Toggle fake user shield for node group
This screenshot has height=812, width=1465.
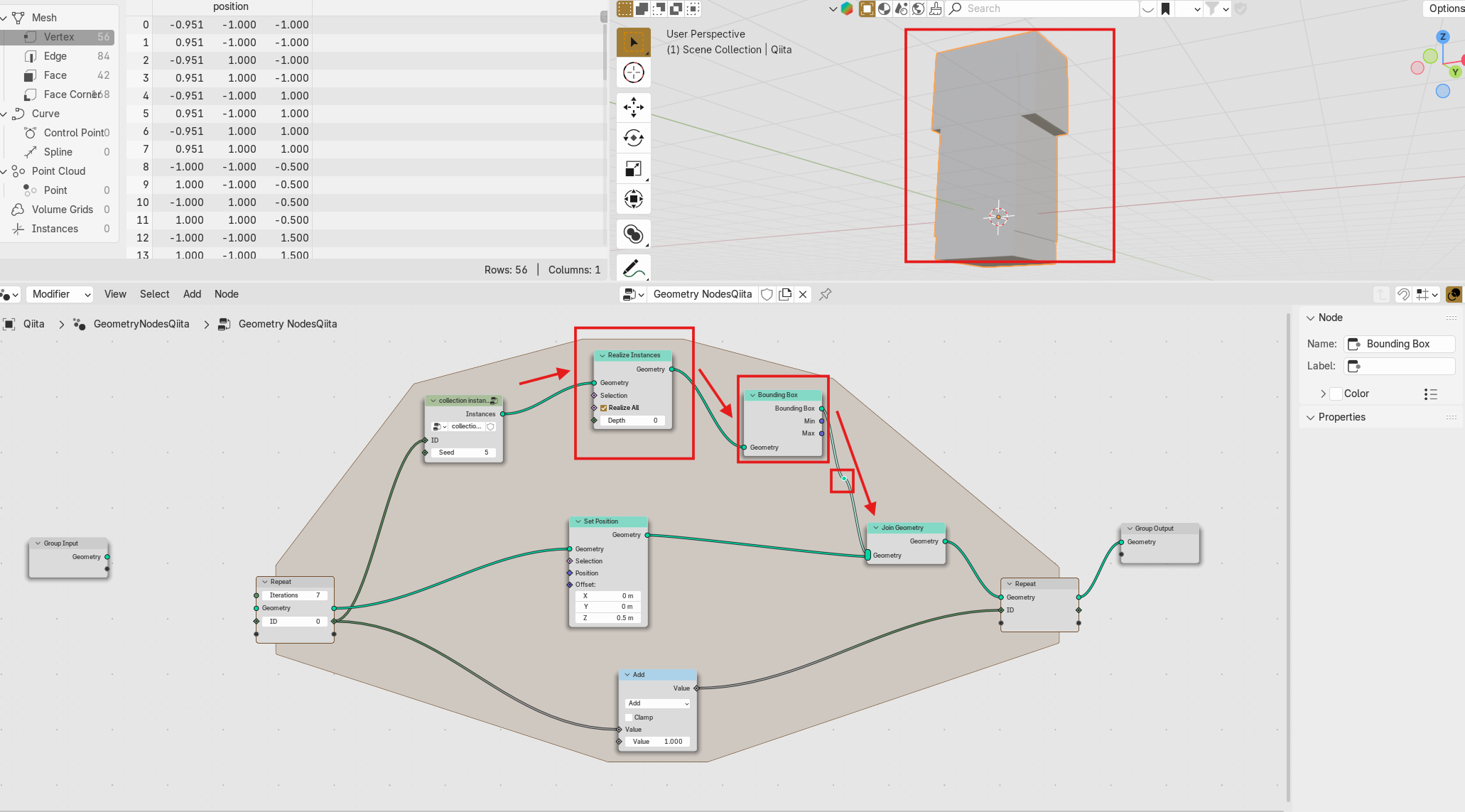point(767,294)
